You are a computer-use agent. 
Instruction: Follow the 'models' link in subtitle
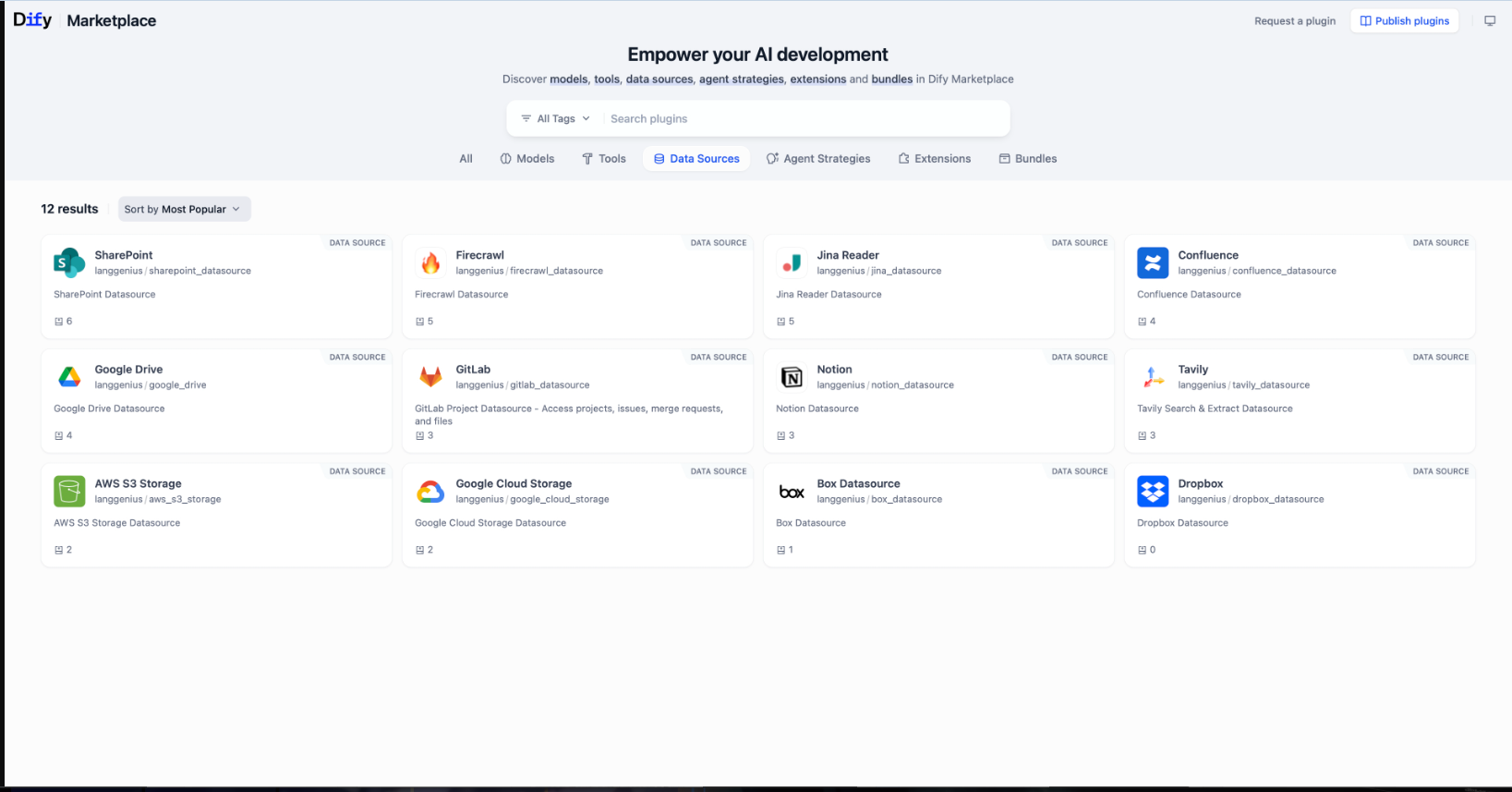[569, 79]
